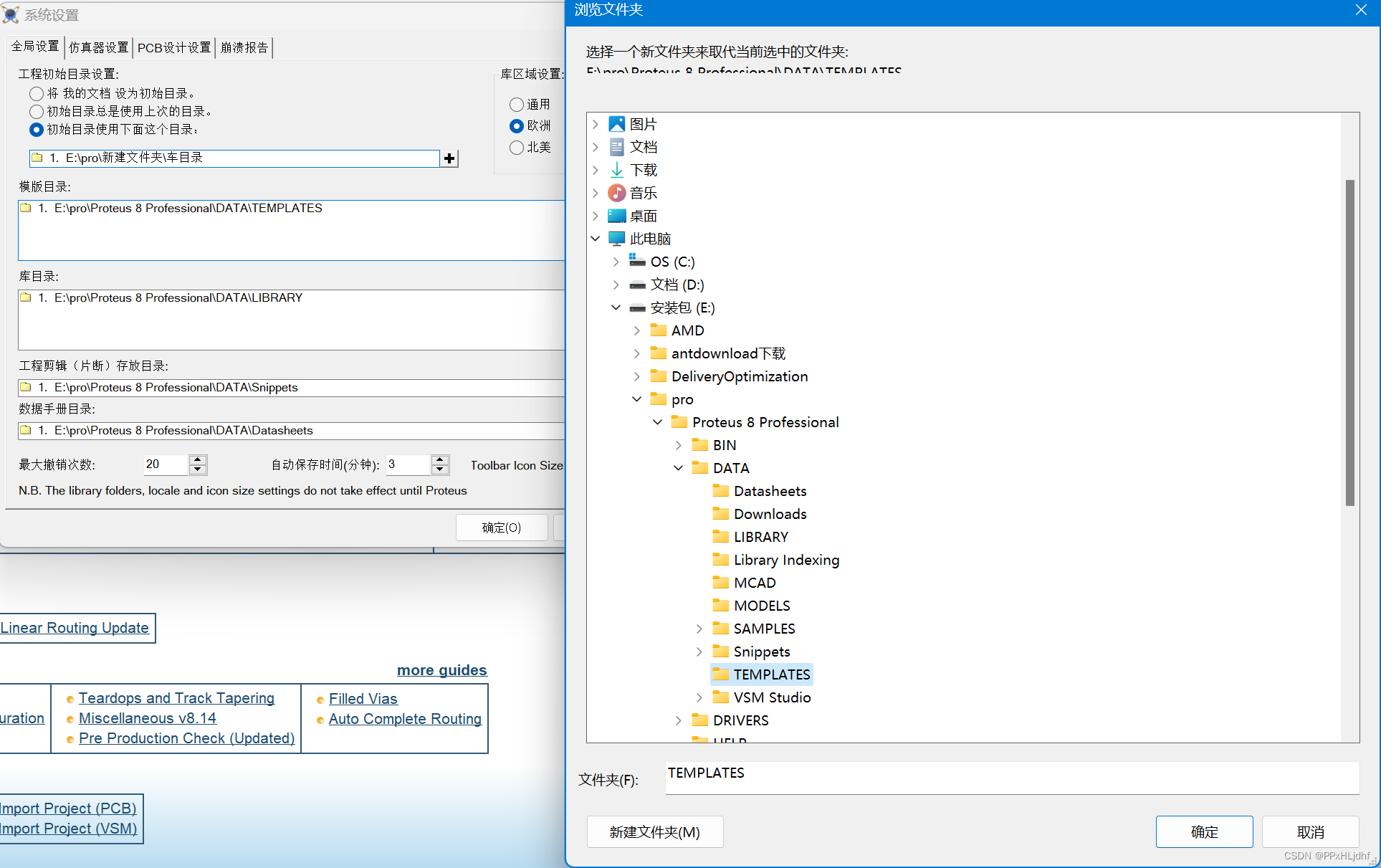Select the 北美 (North America) region radio
This screenshot has width=1381, height=868.
(x=516, y=148)
